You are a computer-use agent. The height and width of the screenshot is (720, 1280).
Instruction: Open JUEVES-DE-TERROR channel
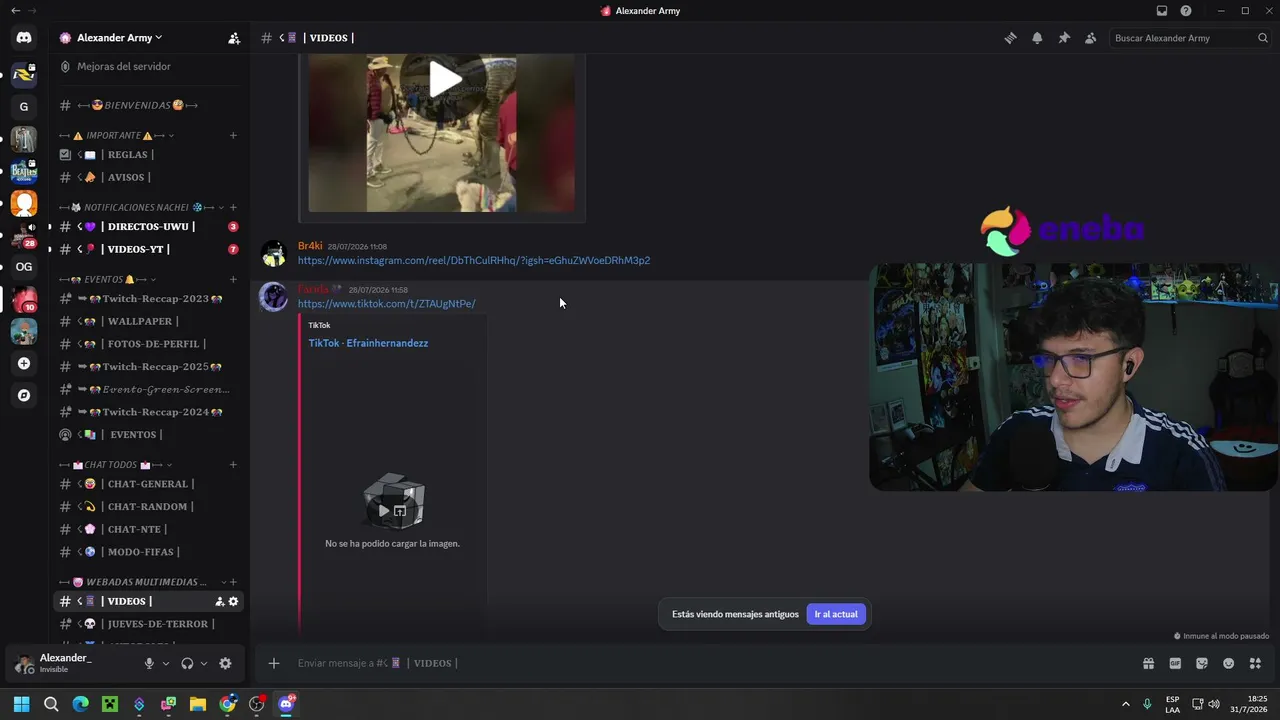149,624
